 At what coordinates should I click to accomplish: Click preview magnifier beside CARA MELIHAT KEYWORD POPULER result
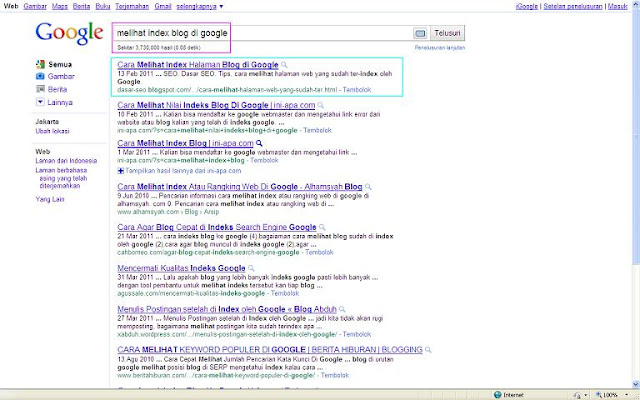[x=428, y=350]
